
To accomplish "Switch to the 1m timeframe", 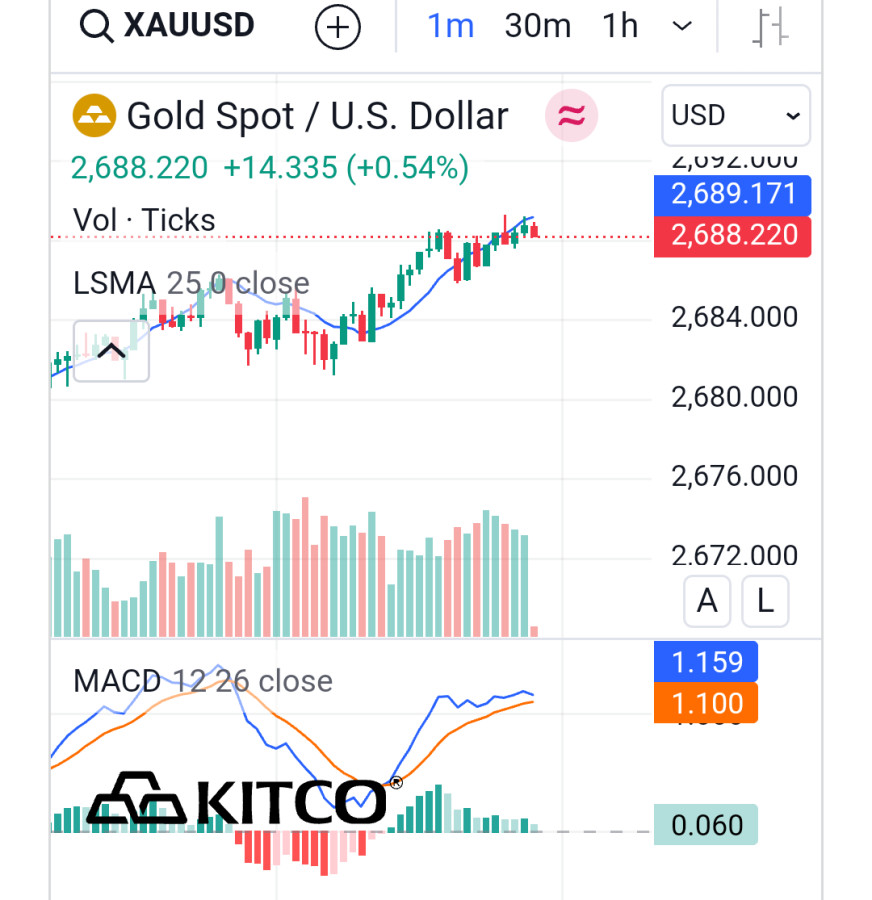I will coord(450,27).
